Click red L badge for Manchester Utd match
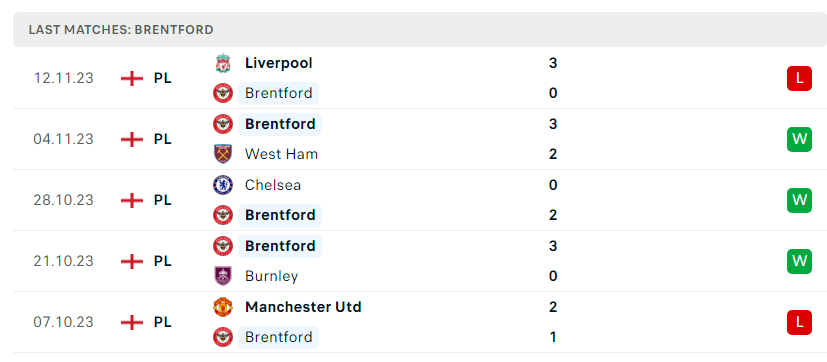The width and height of the screenshot is (827, 362). tap(800, 322)
